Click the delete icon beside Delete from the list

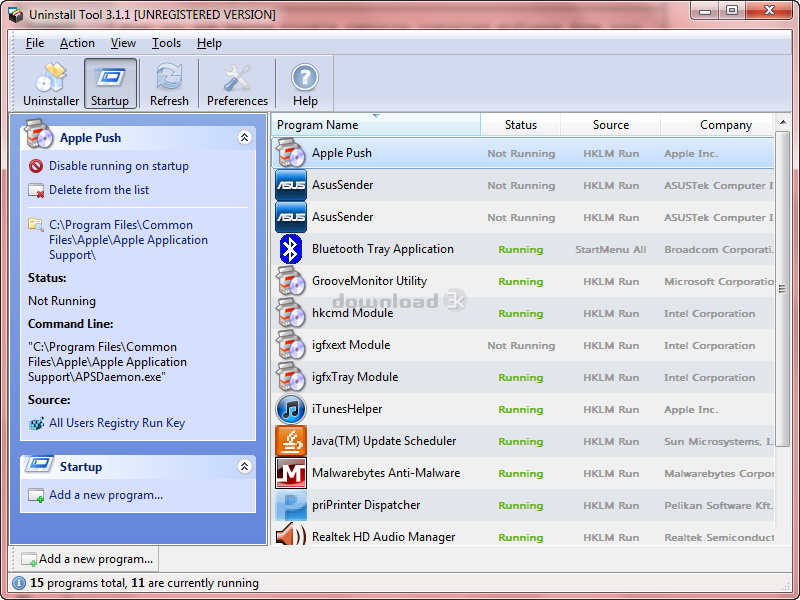click(x=36, y=190)
